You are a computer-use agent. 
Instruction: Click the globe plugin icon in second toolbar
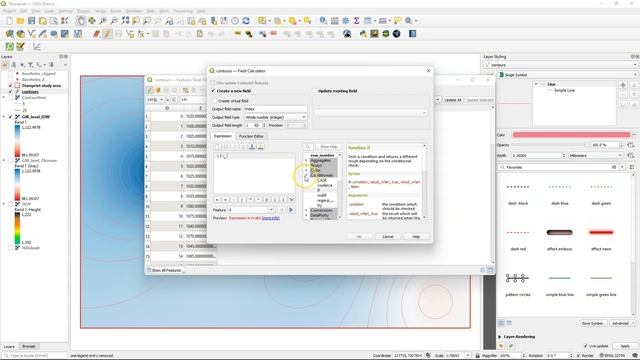(396, 34)
